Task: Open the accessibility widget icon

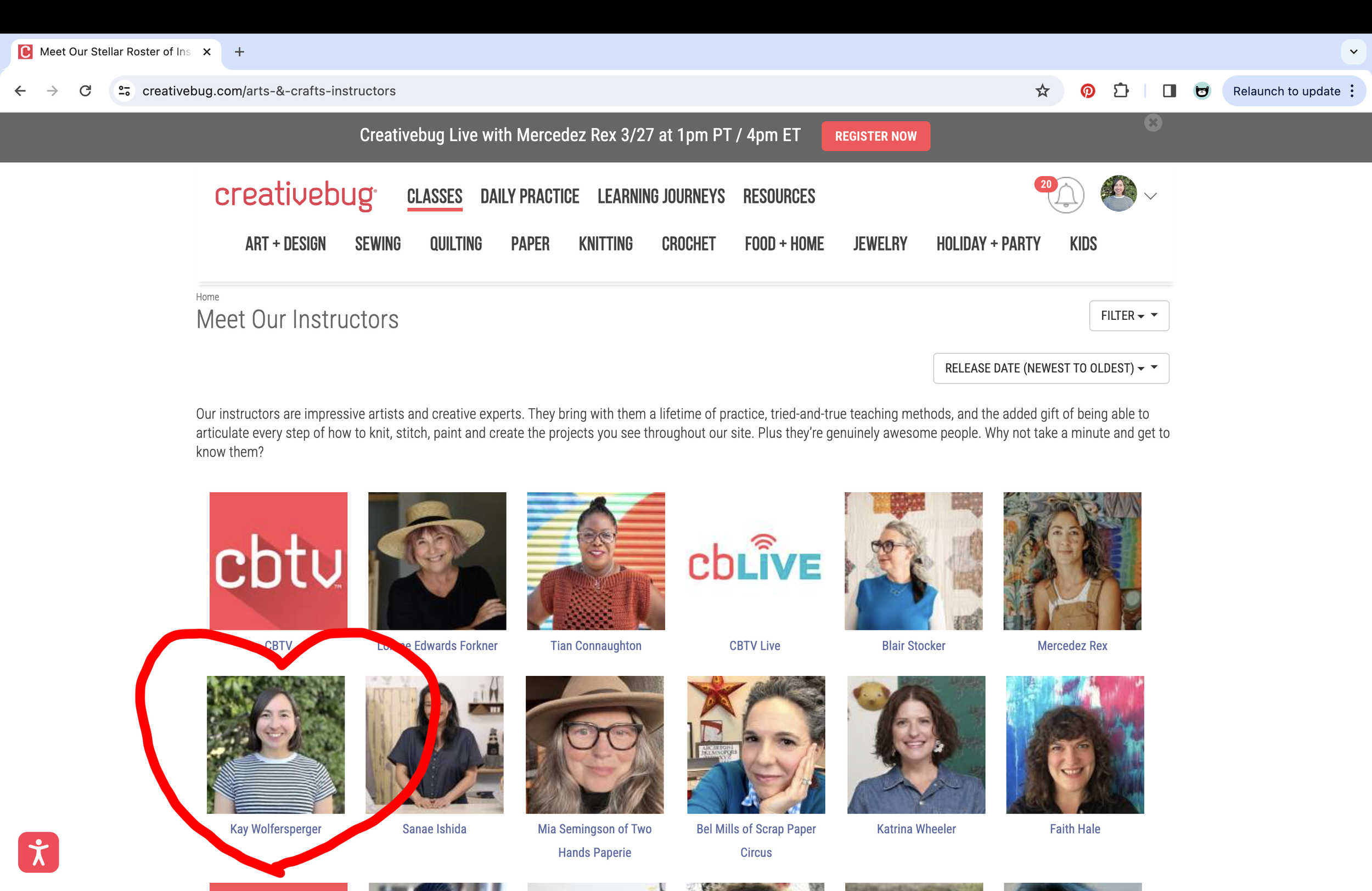Action: pyautogui.click(x=38, y=852)
